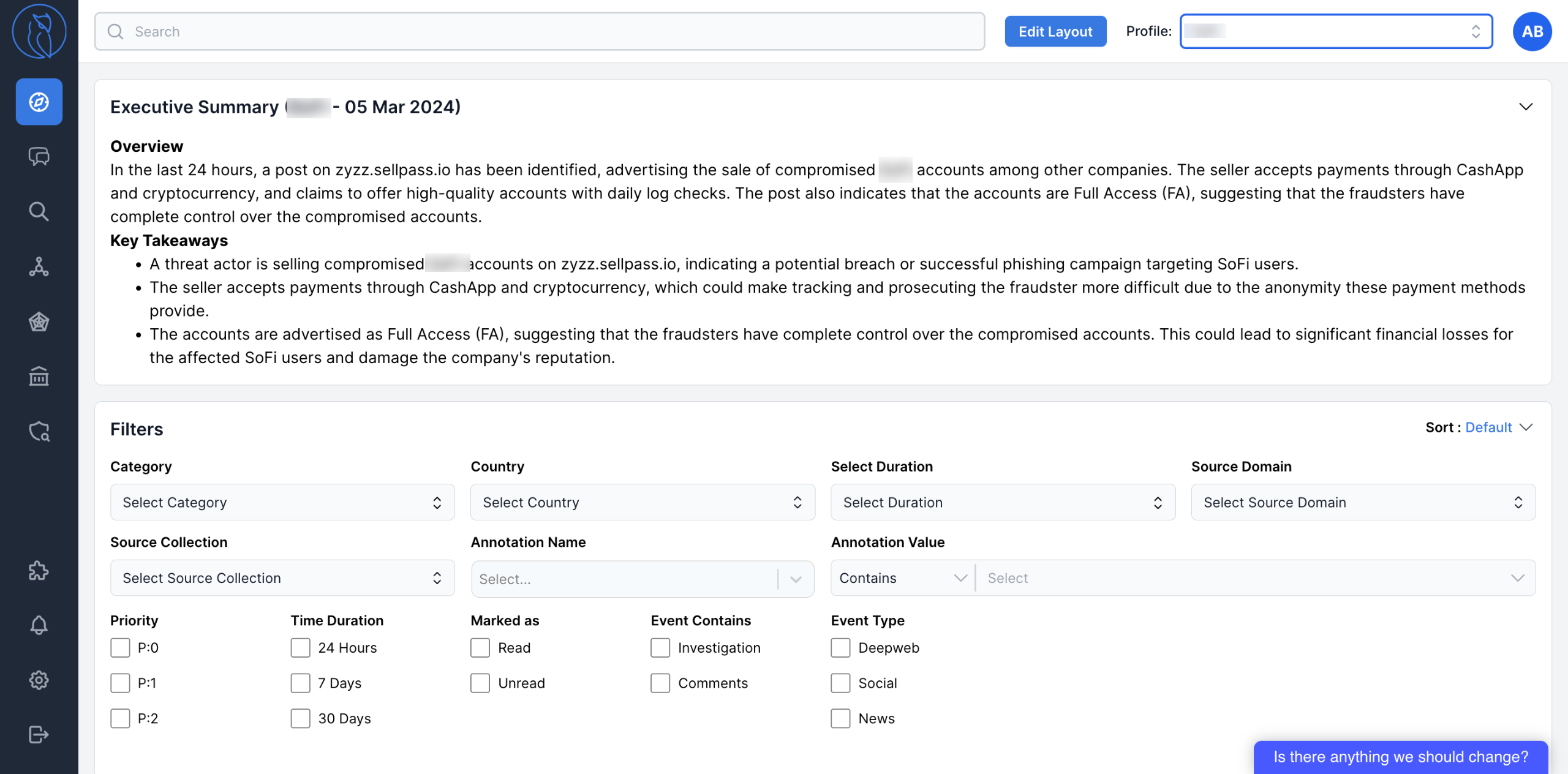This screenshot has width=1568, height=774.
Task: Click the logout icon at sidebar bottom
Action: 39,734
